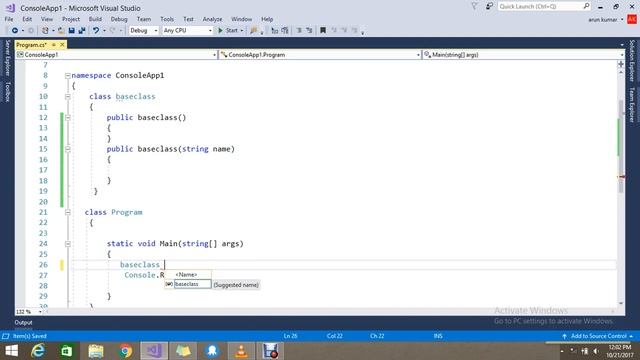The height and width of the screenshot is (360, 640).
Task: Open the Build menu
Action: (95, 19)
